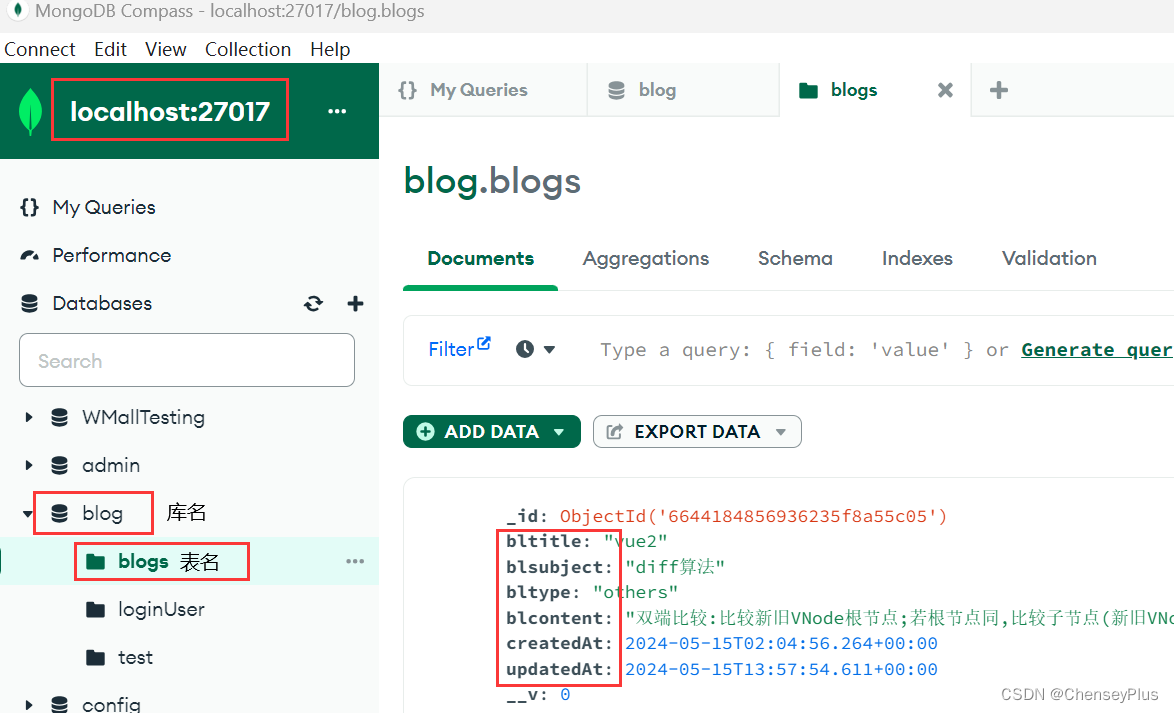The width and height of the screenshot is (1174, 713).
Task: Open the Collection menu
Action: point(248,49)
